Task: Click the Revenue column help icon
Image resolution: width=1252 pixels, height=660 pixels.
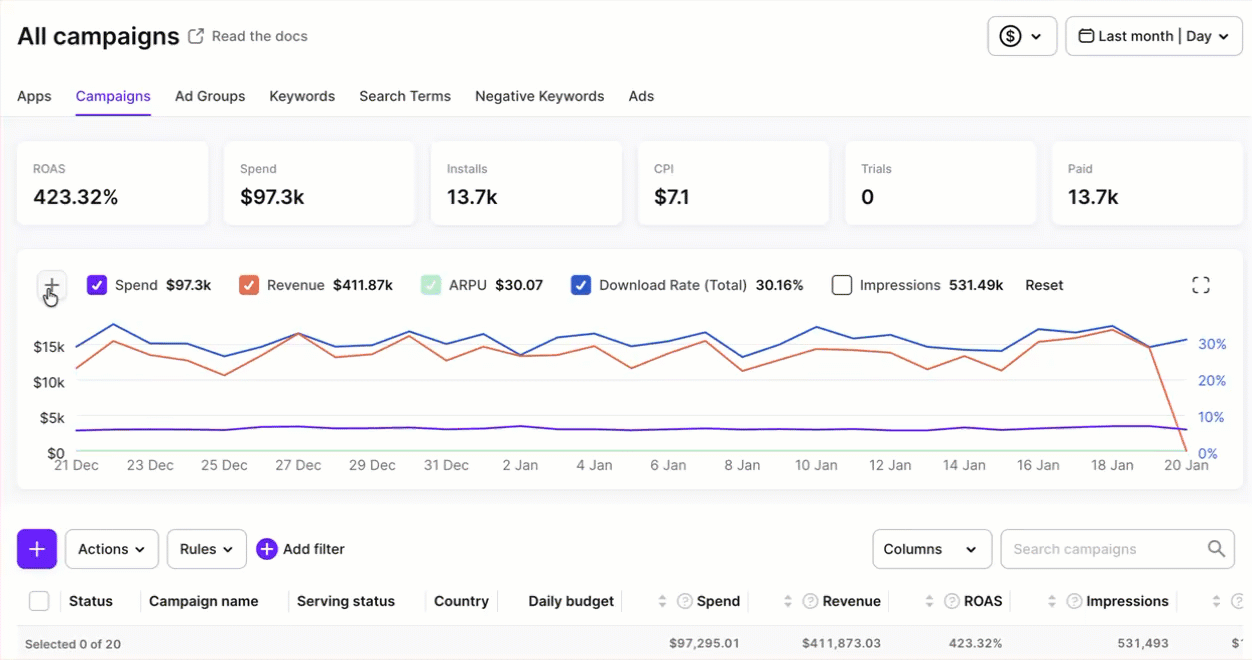Action: coord(811,601)
